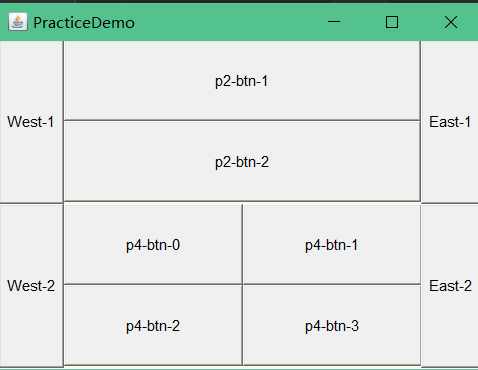Click the PracticeDemo title bar text
This screenshot has height=370, width=478.
[84, 23]
